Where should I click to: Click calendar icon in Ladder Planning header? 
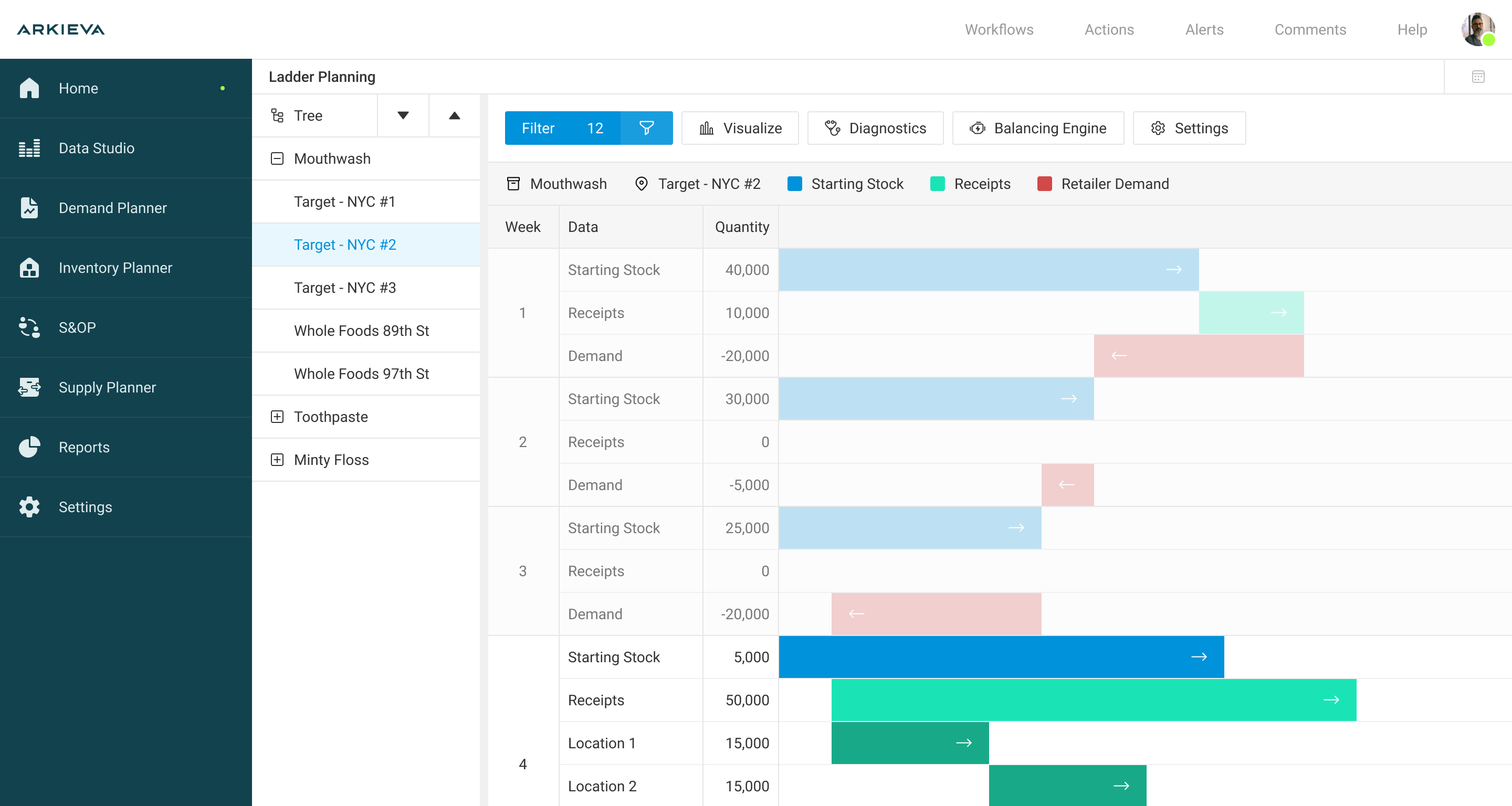pos(1478,77)
